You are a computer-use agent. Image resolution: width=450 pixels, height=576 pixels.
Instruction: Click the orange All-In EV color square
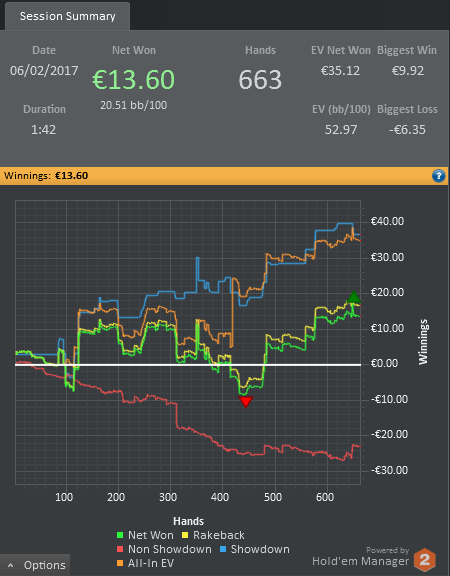(120, 563)
